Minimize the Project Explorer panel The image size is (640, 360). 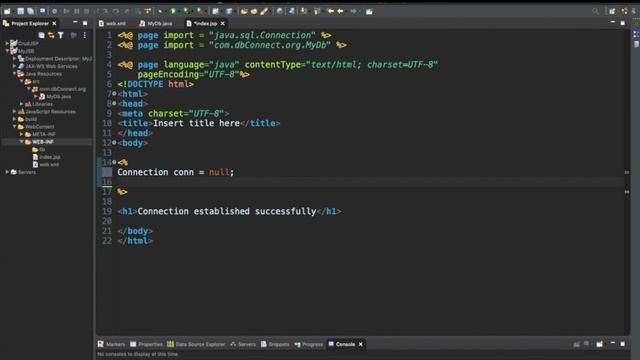click(75, 23)
